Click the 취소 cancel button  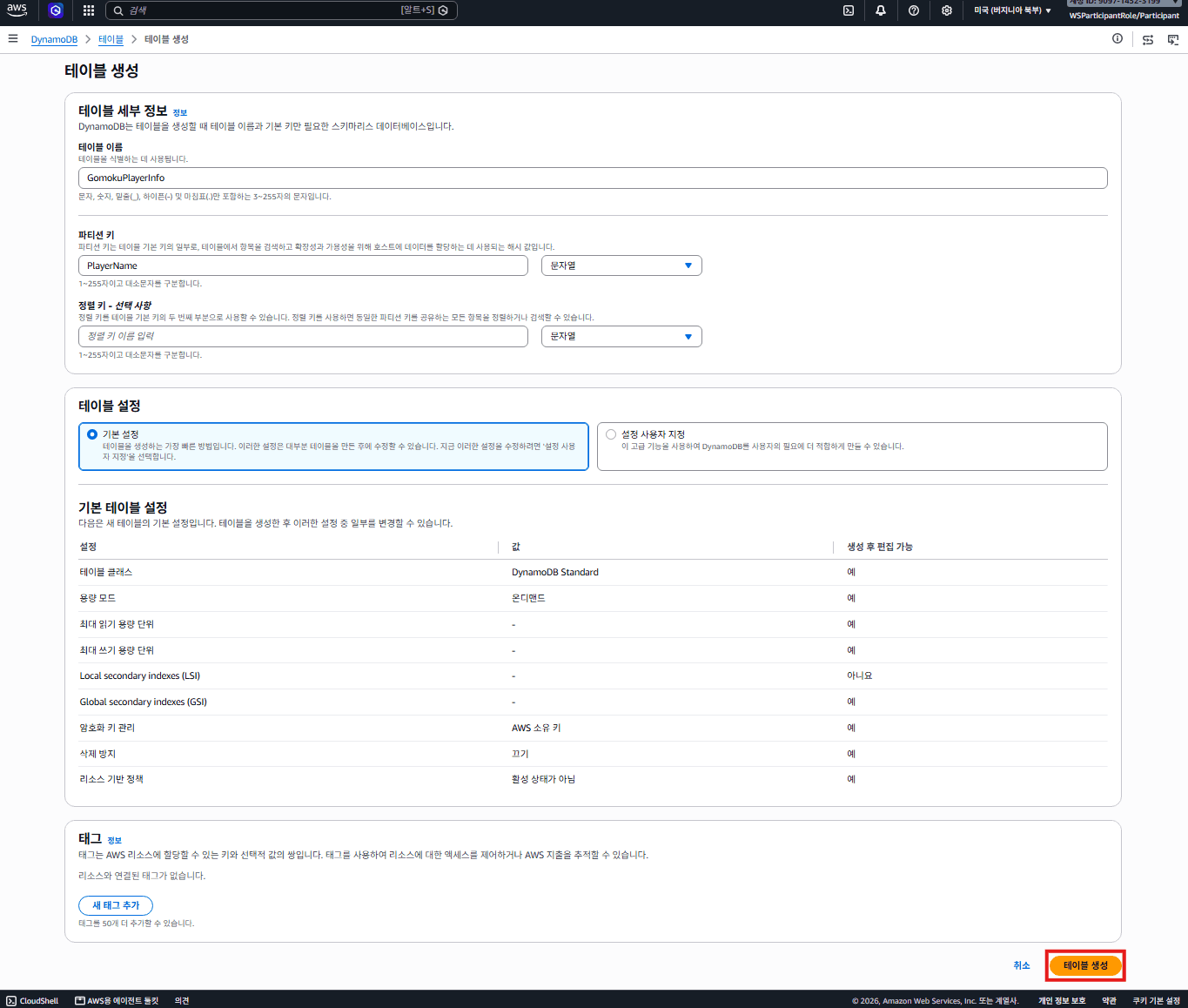coord(1022,965)
